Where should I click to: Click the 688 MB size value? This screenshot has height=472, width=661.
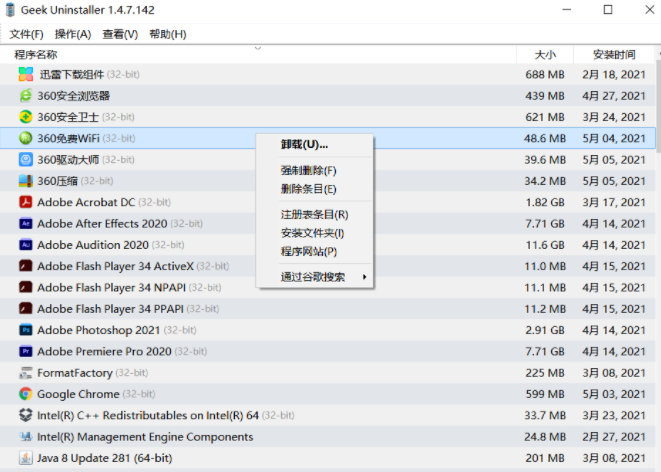coord(545,75)
